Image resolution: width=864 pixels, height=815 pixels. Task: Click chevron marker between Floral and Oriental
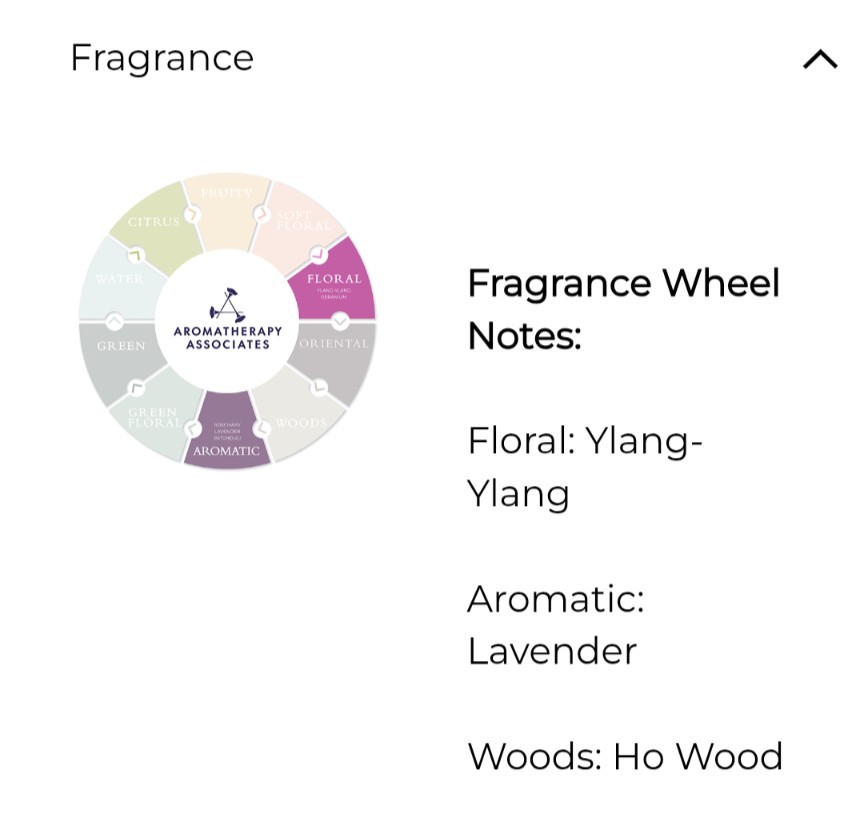(x=340, y=320)
